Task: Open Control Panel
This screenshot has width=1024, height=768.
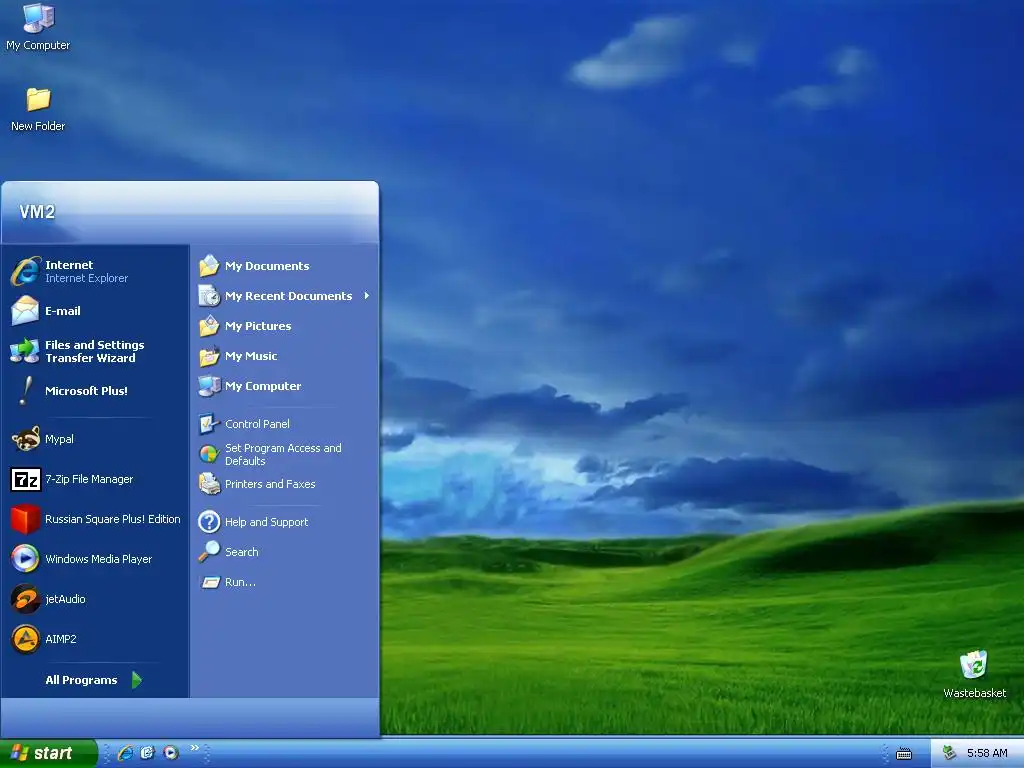Action: 285,424
